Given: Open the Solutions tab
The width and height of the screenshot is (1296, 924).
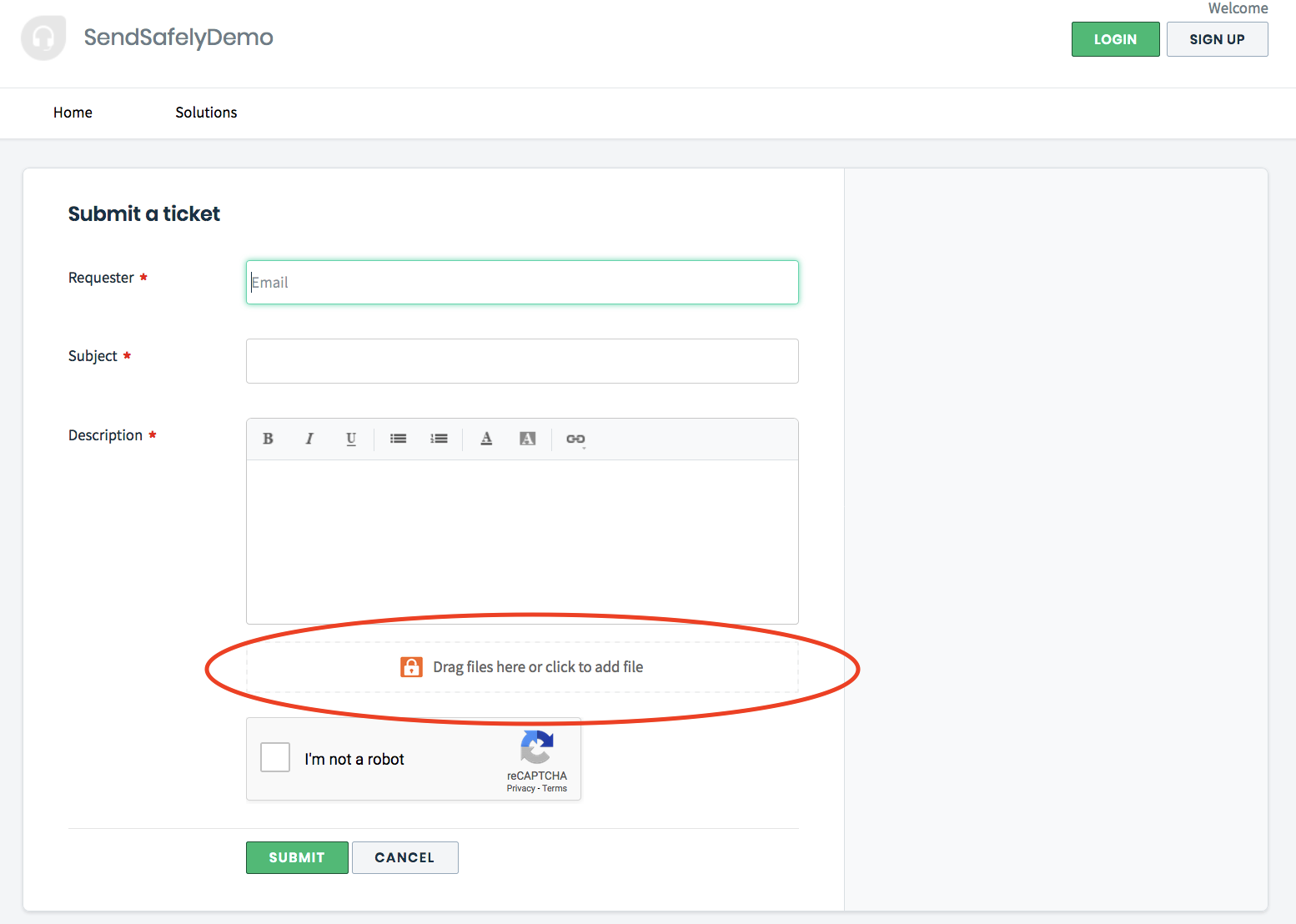Looking at the screenshot, I should pyautogui.click(x=206, y=113).
